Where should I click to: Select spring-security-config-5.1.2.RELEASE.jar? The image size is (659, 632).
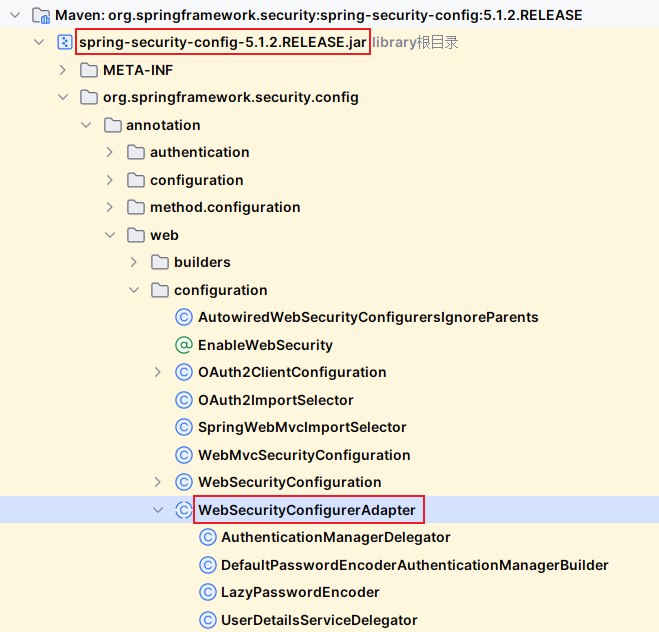pos(223,42)
